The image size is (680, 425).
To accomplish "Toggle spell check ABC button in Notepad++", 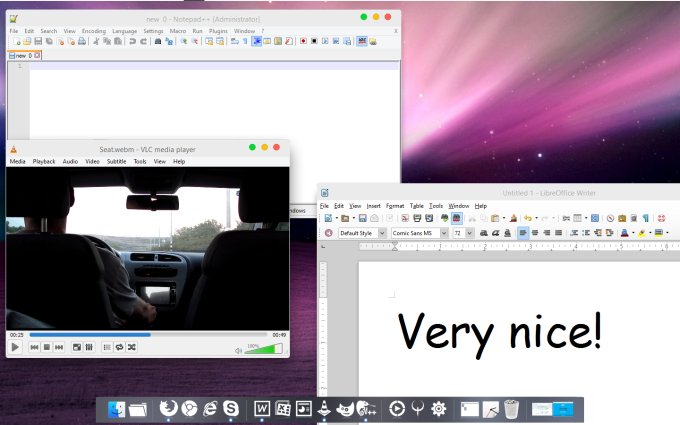I will coord(362,41).
